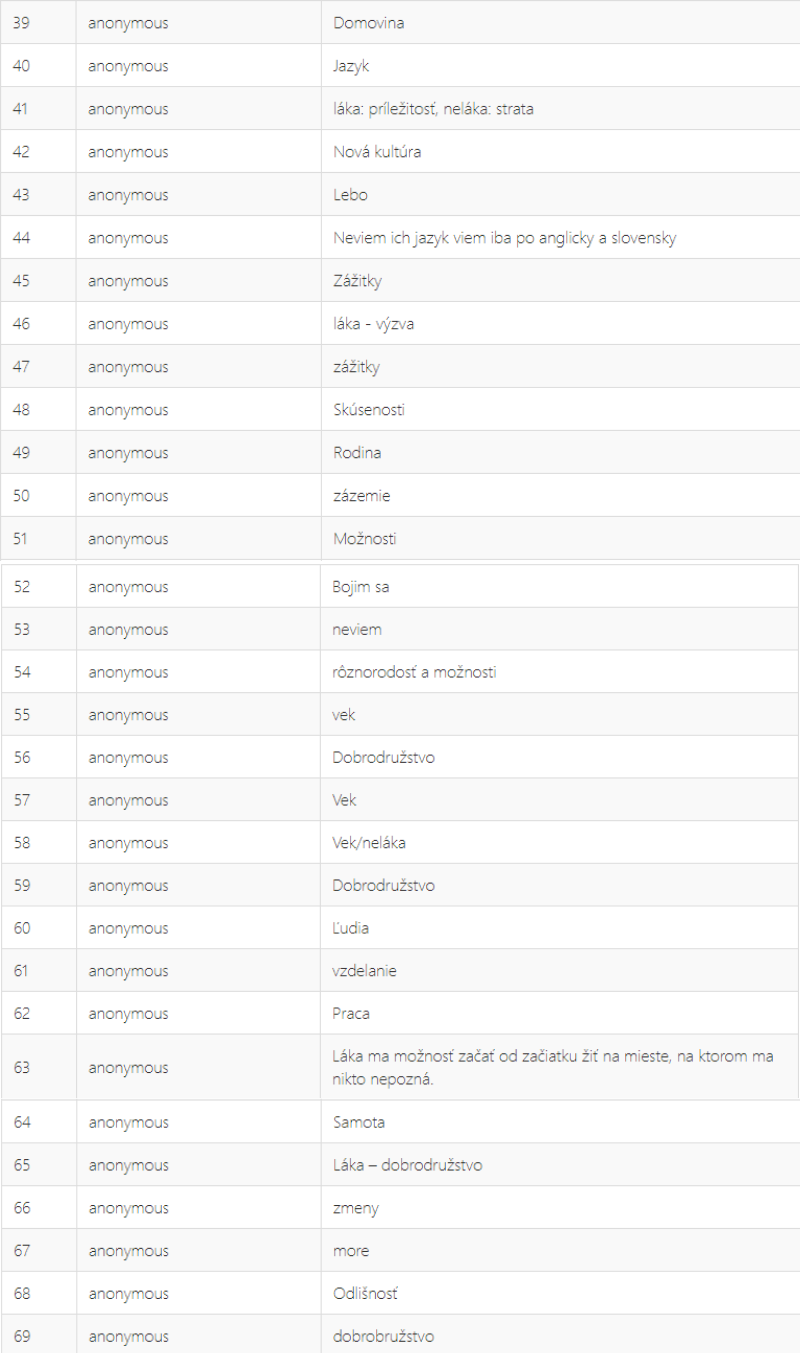Select the "Lebo" response cell
The image size is (800, 1353).
[x=560, y=195]
